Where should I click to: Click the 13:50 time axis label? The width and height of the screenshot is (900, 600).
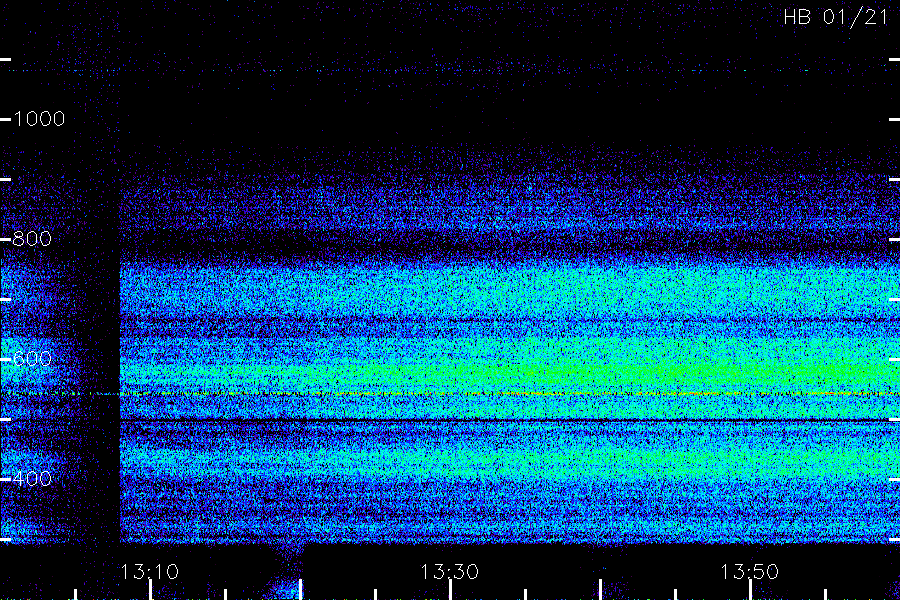pos(750,572)
